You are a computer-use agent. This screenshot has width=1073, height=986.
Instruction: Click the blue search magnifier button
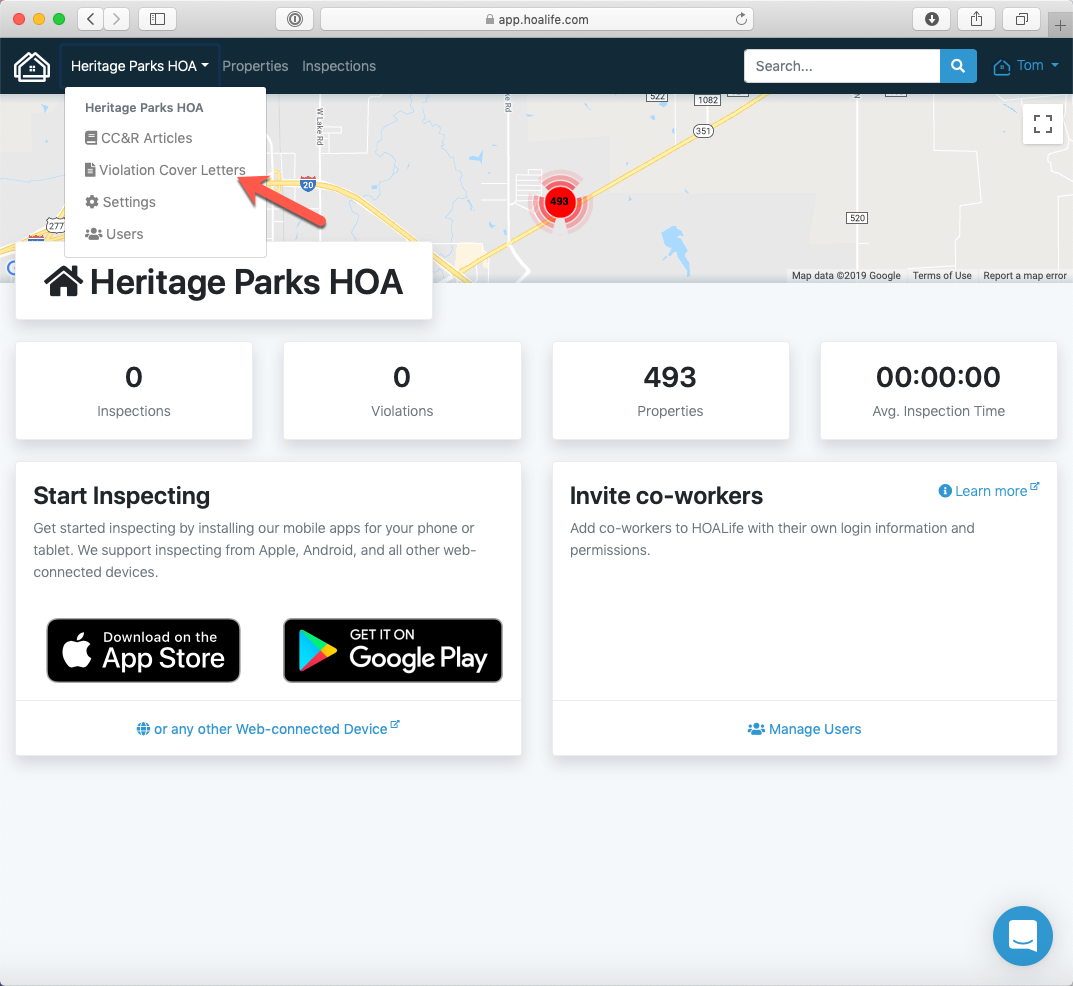coord(958,66)
